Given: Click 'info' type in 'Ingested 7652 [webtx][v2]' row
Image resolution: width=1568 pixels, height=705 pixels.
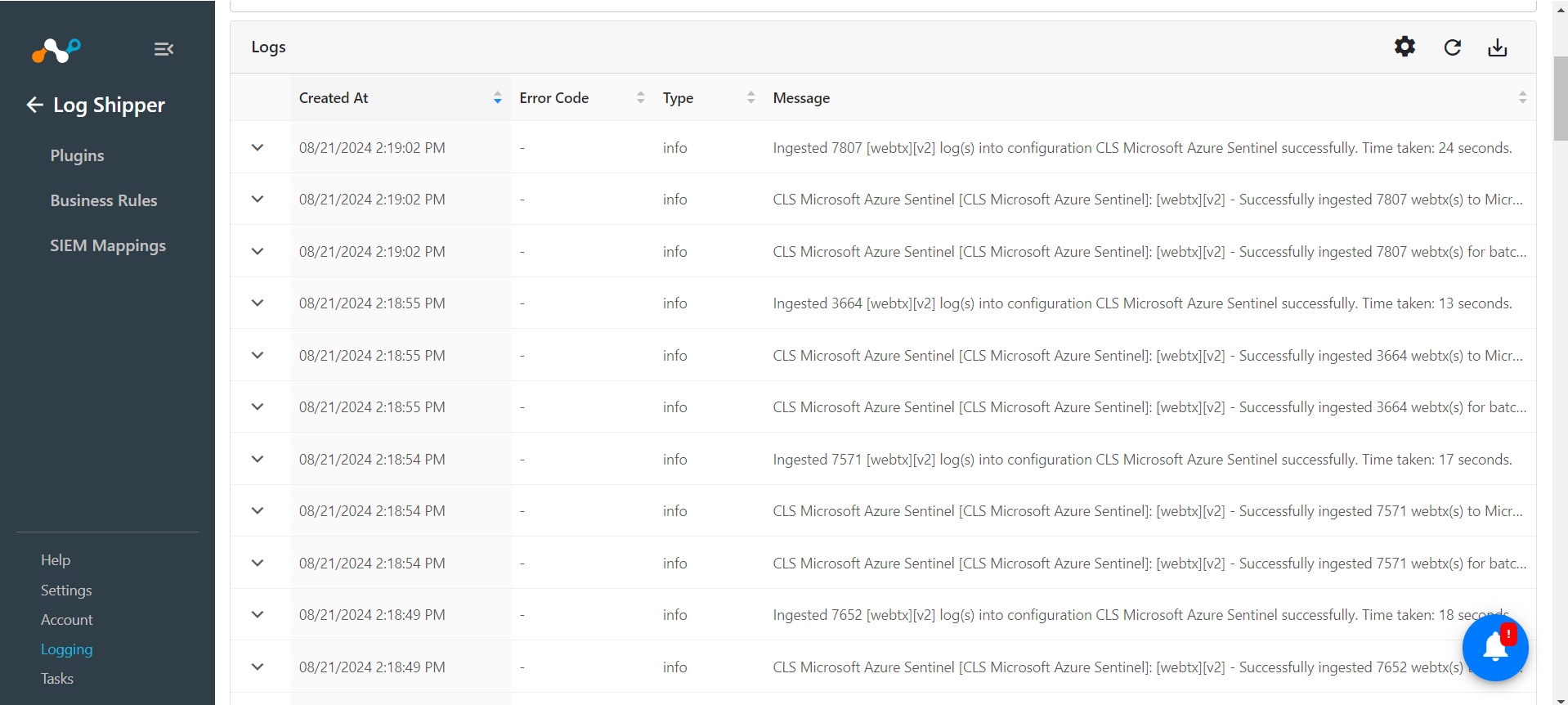Looking at the screenshot, I should (674, 615).
